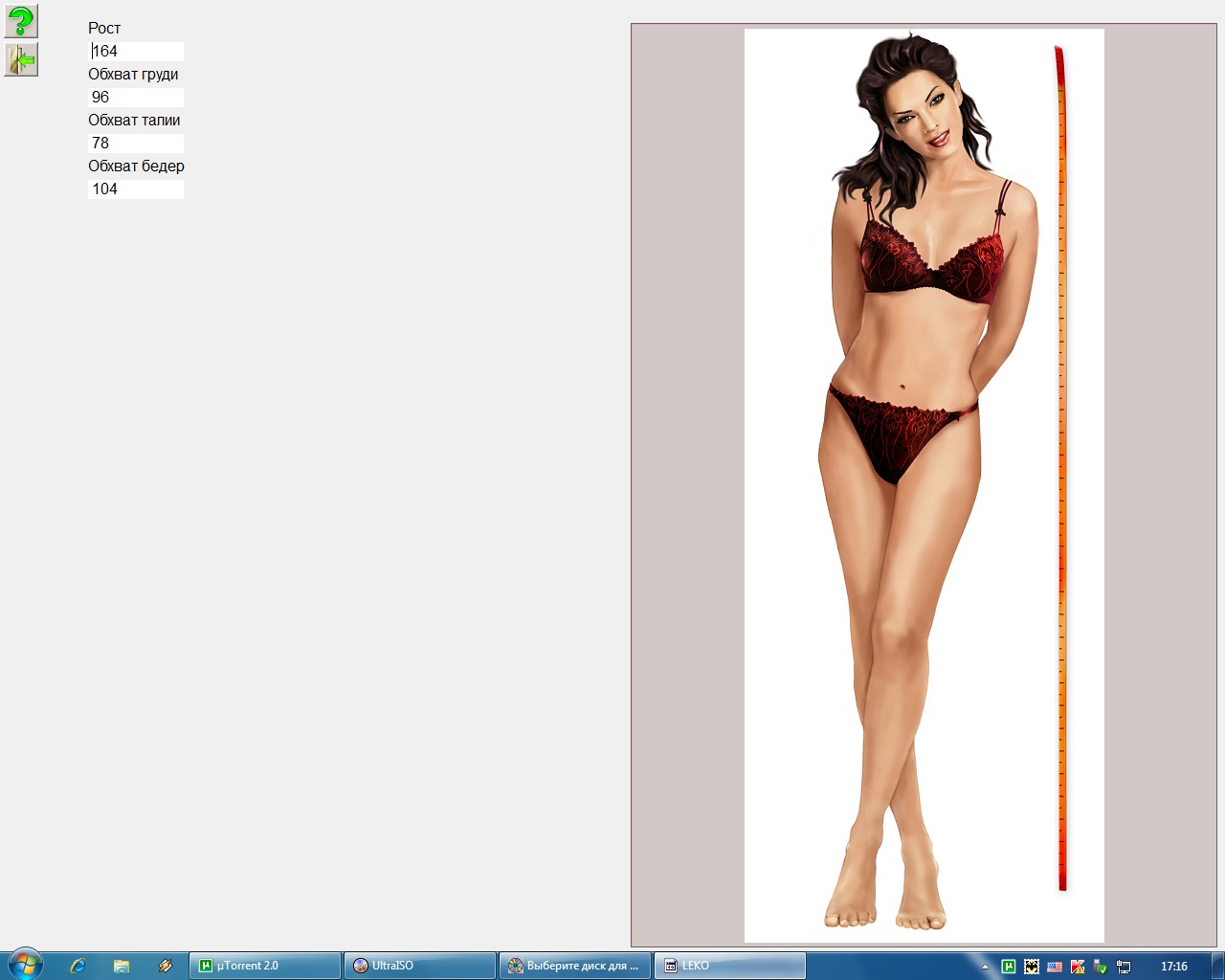Open the network status tray icon
The height and width of the screenshot is (980, 1225).
[1124, 967]
